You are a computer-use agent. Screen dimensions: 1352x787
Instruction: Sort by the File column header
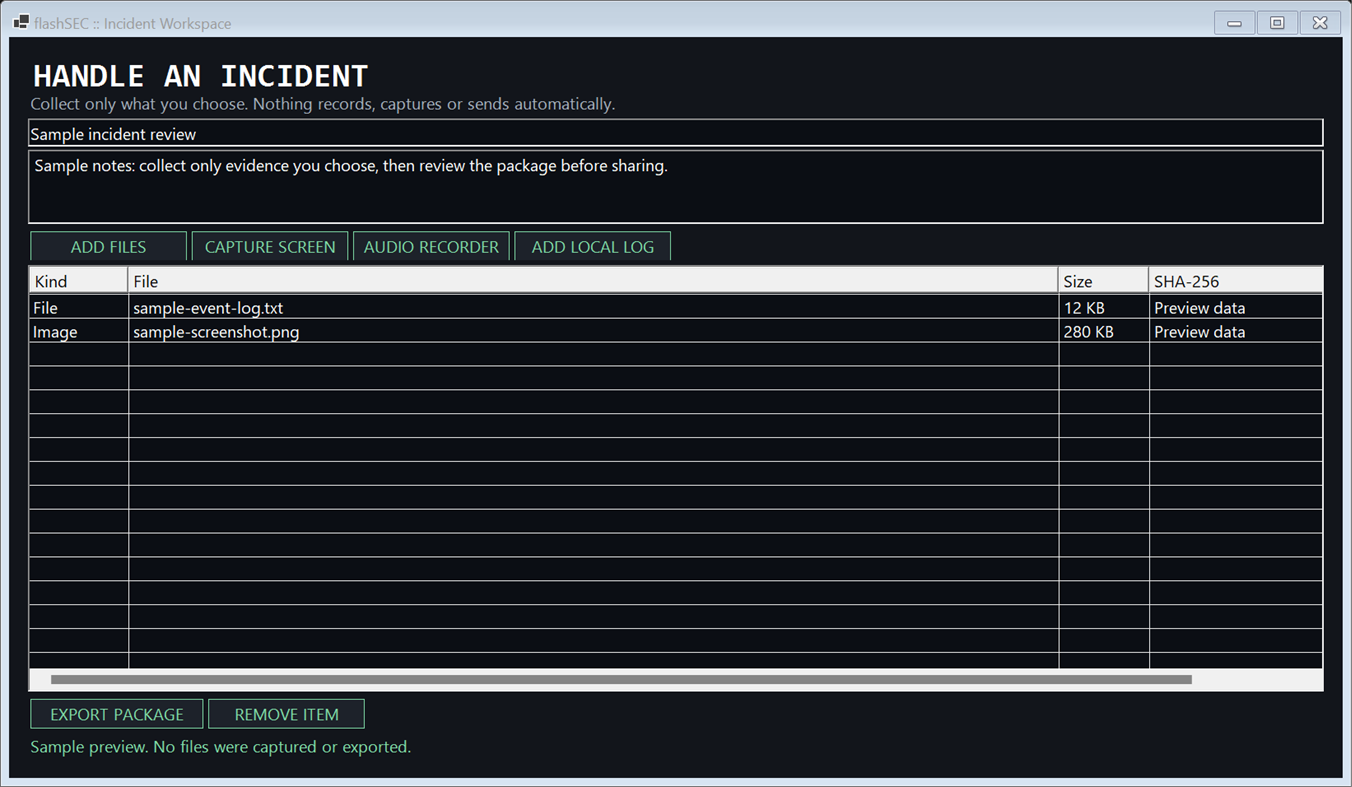click(x=593, y=281)
